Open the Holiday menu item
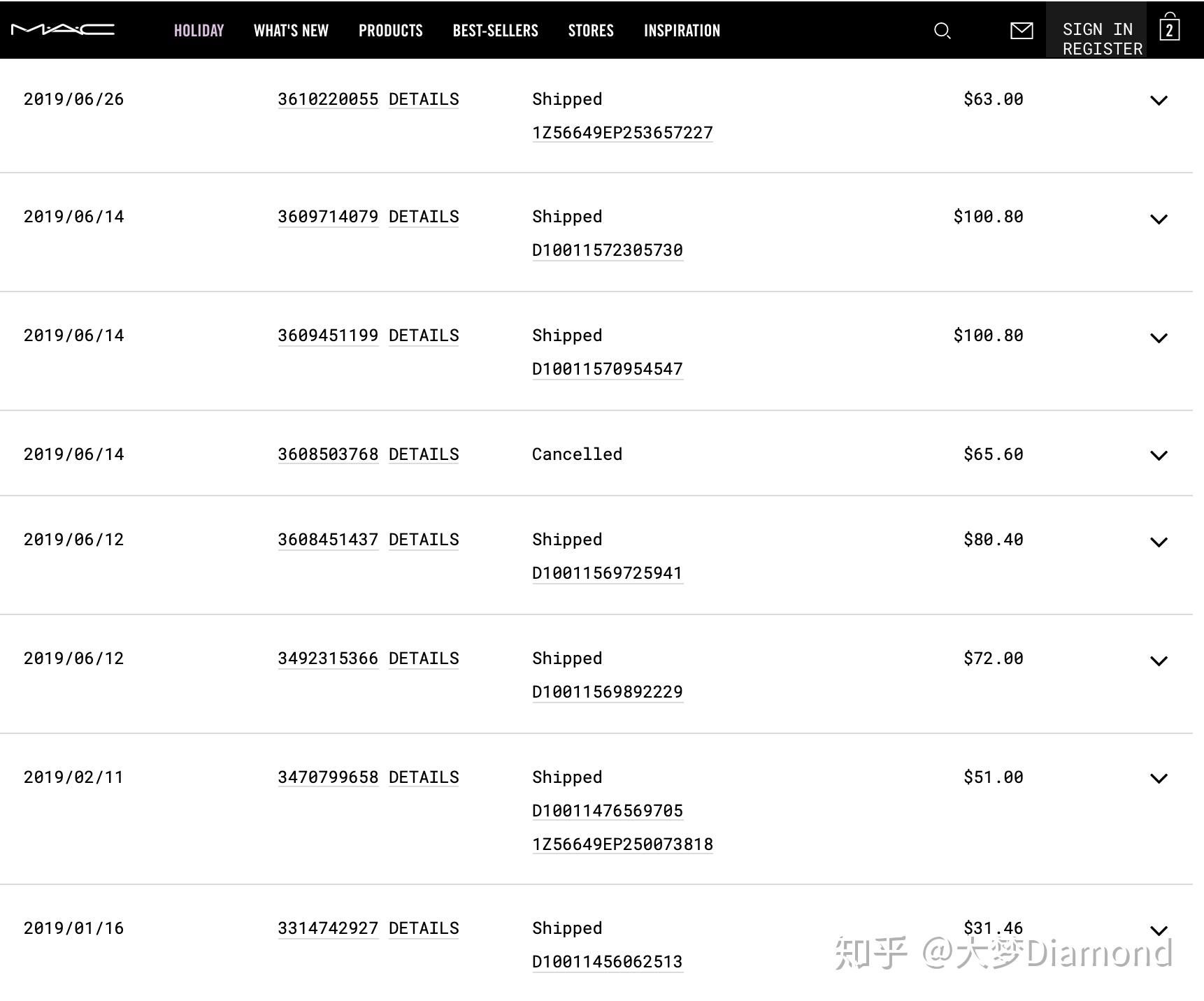 tap(199, 31)
